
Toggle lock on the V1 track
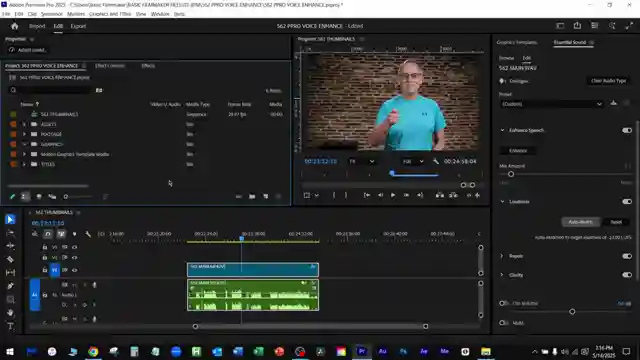(x=44, y=270)
